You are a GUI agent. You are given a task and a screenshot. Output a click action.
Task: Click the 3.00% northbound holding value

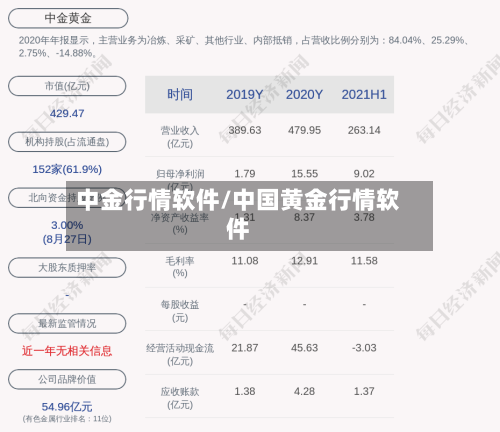click(67, 225)
